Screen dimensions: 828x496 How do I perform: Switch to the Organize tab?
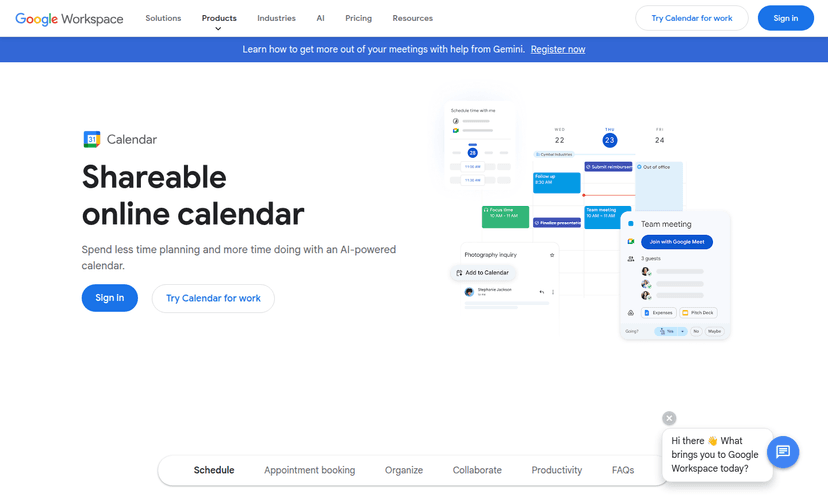404,470
